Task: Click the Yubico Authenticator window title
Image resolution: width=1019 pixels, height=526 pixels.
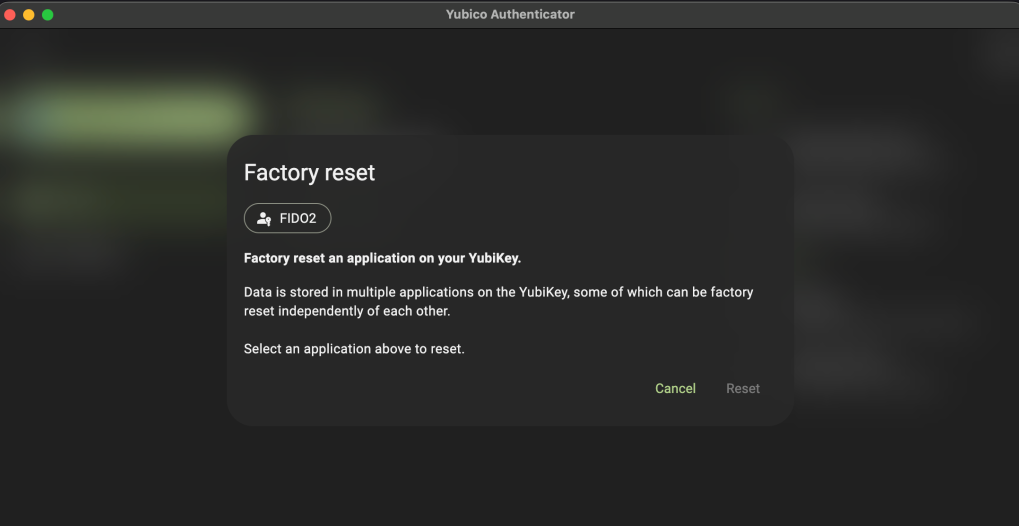Action: coord(509,14)
